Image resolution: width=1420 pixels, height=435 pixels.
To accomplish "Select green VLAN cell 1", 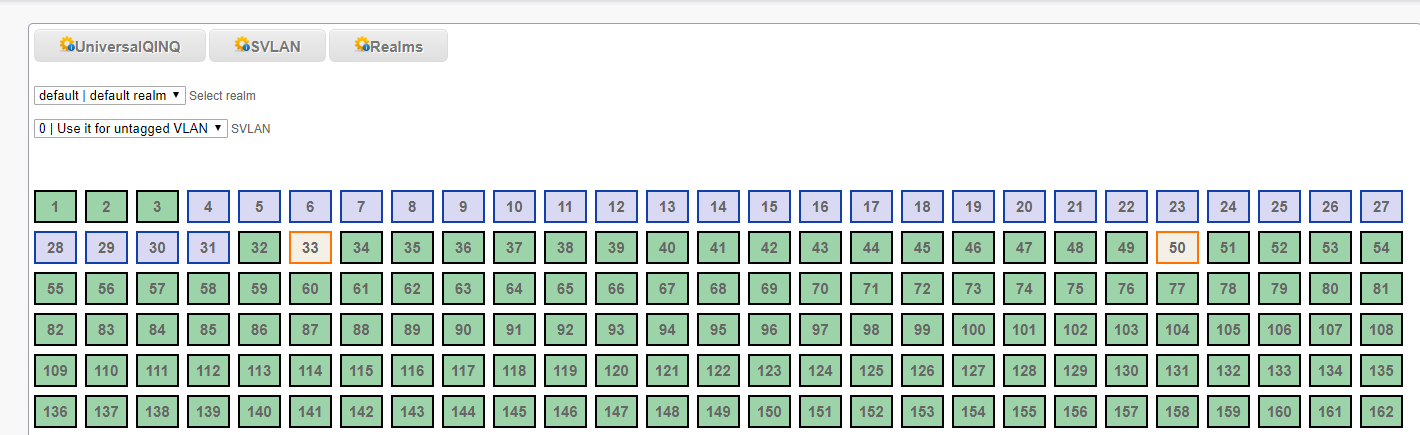I will (x=55, y=207).
